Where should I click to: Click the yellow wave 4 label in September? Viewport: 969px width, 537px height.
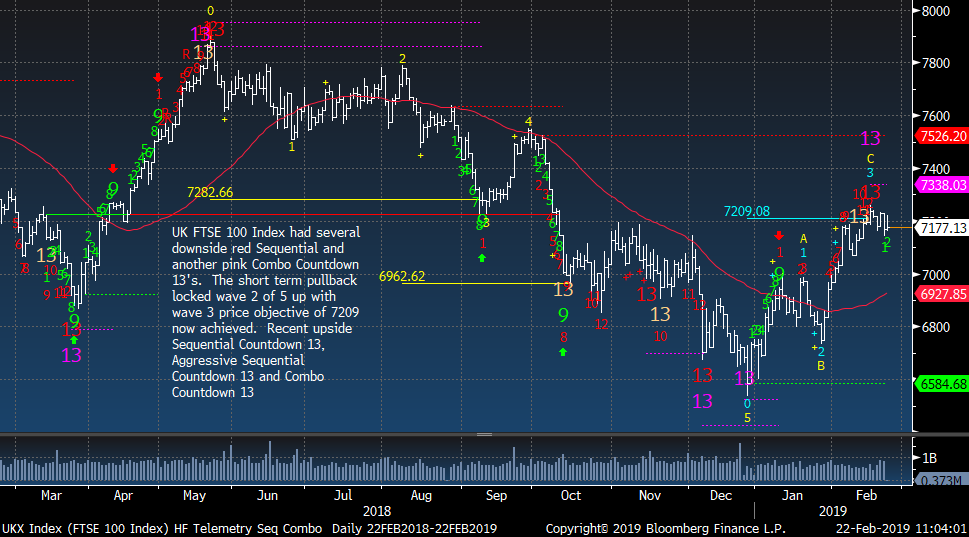click(528, 122)
